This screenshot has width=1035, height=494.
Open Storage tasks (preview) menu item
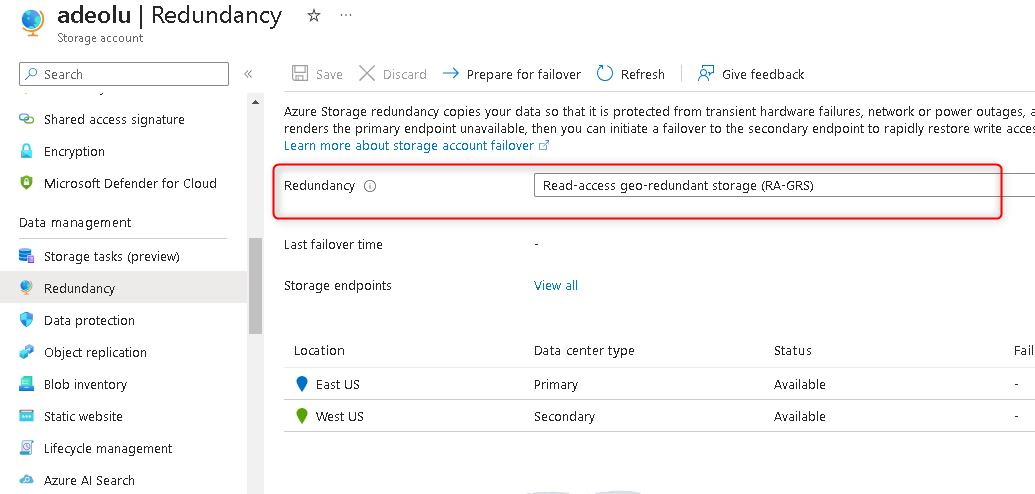[111, 256]
